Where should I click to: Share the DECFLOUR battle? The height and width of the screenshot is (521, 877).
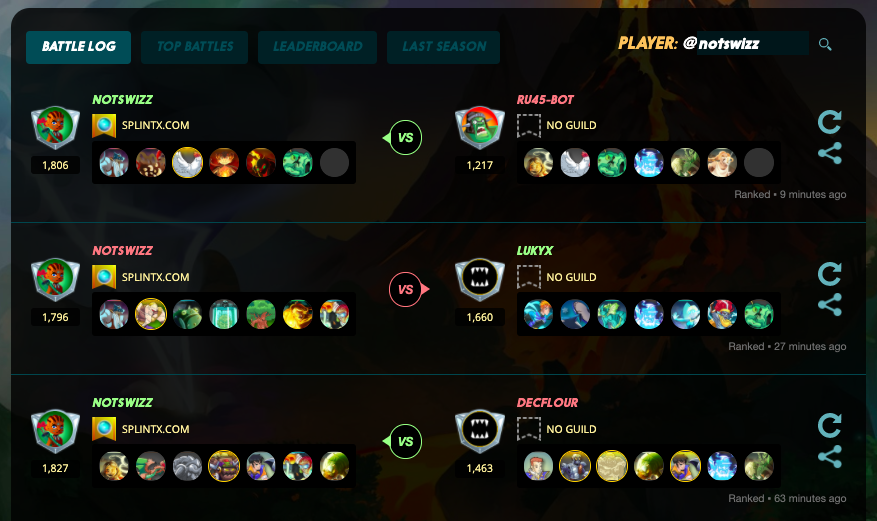click(x=829, y=457)
